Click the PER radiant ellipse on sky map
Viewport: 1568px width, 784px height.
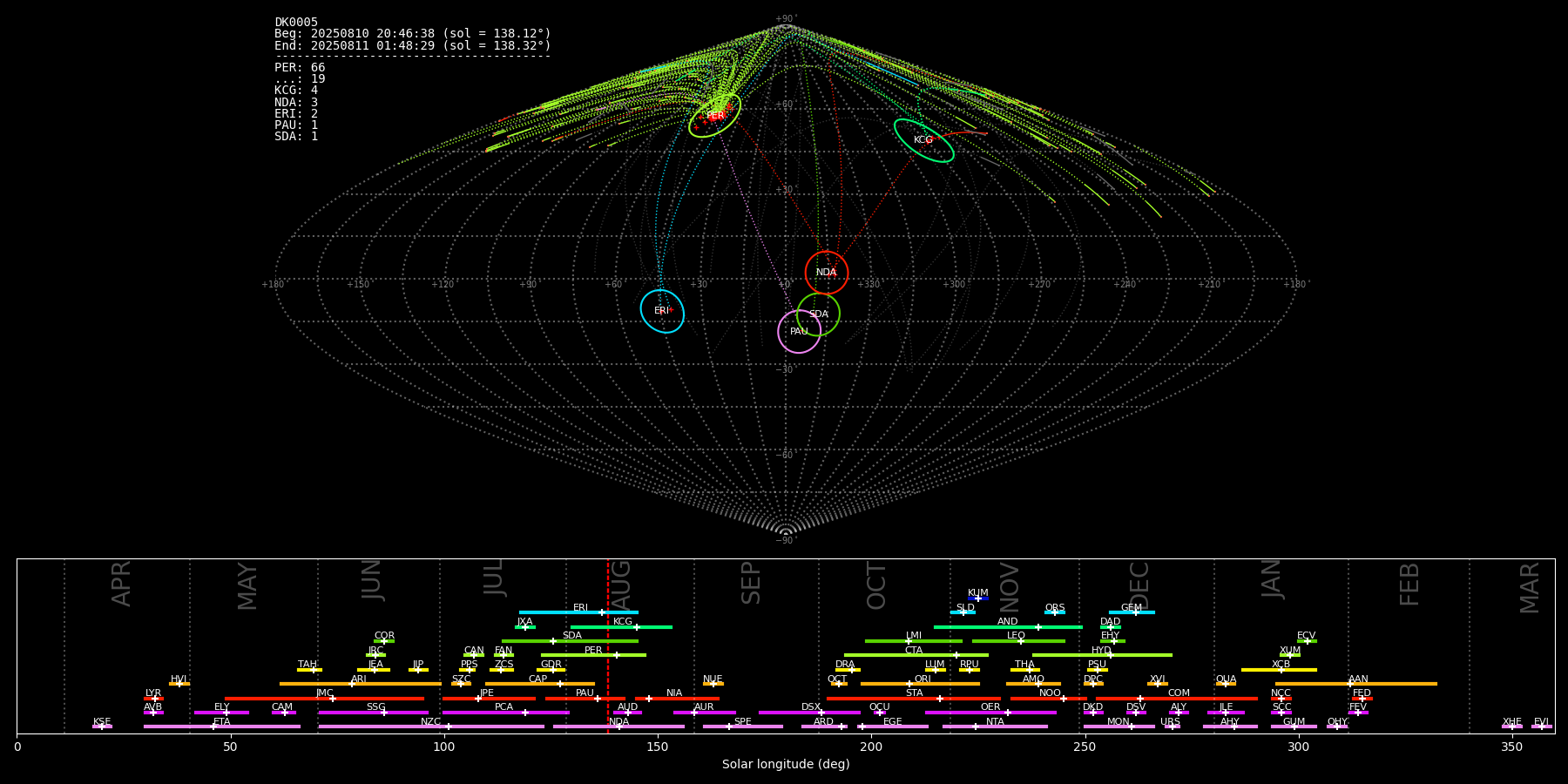pos(715,115)
